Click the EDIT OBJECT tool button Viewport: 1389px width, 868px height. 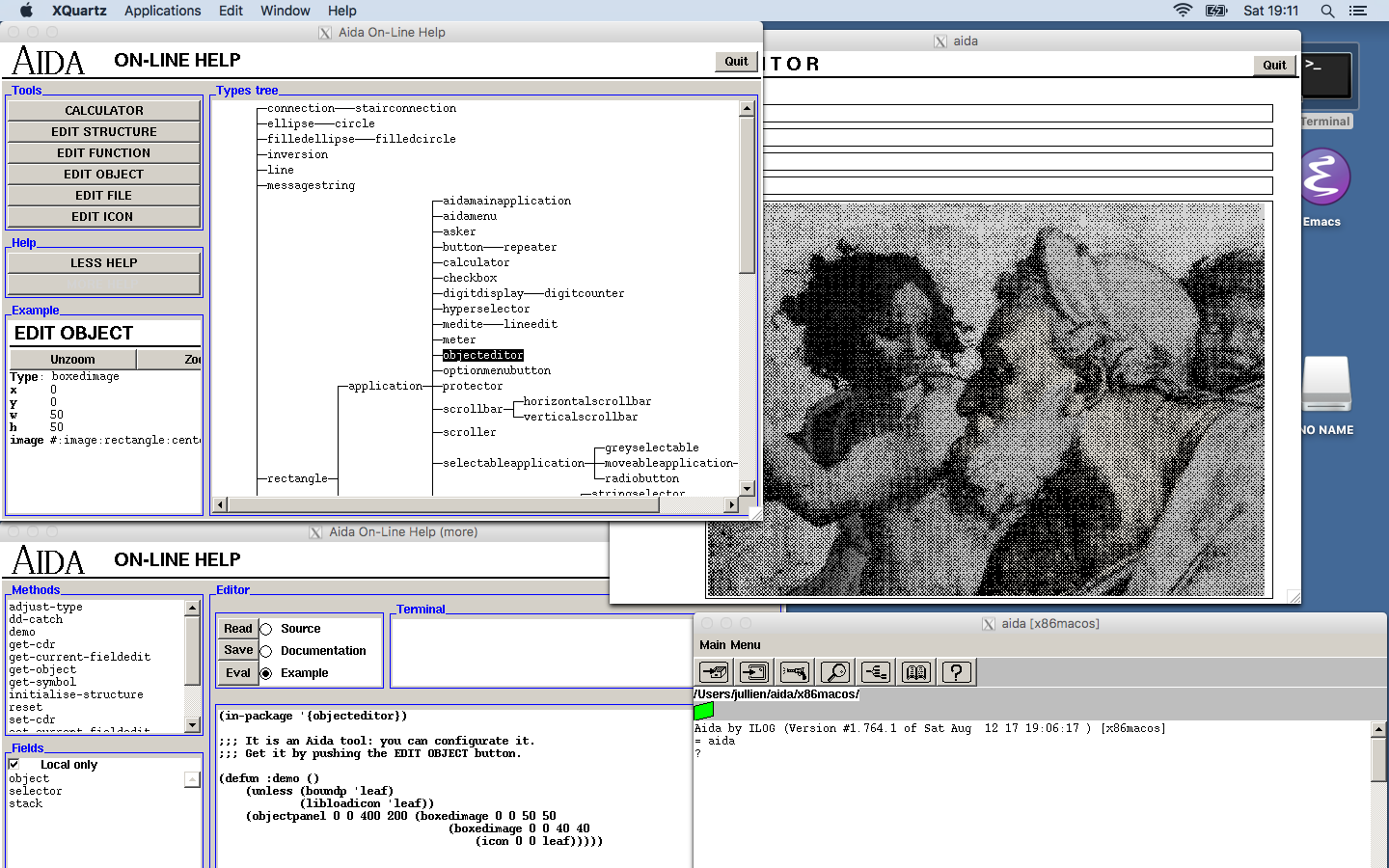(104, 175)
